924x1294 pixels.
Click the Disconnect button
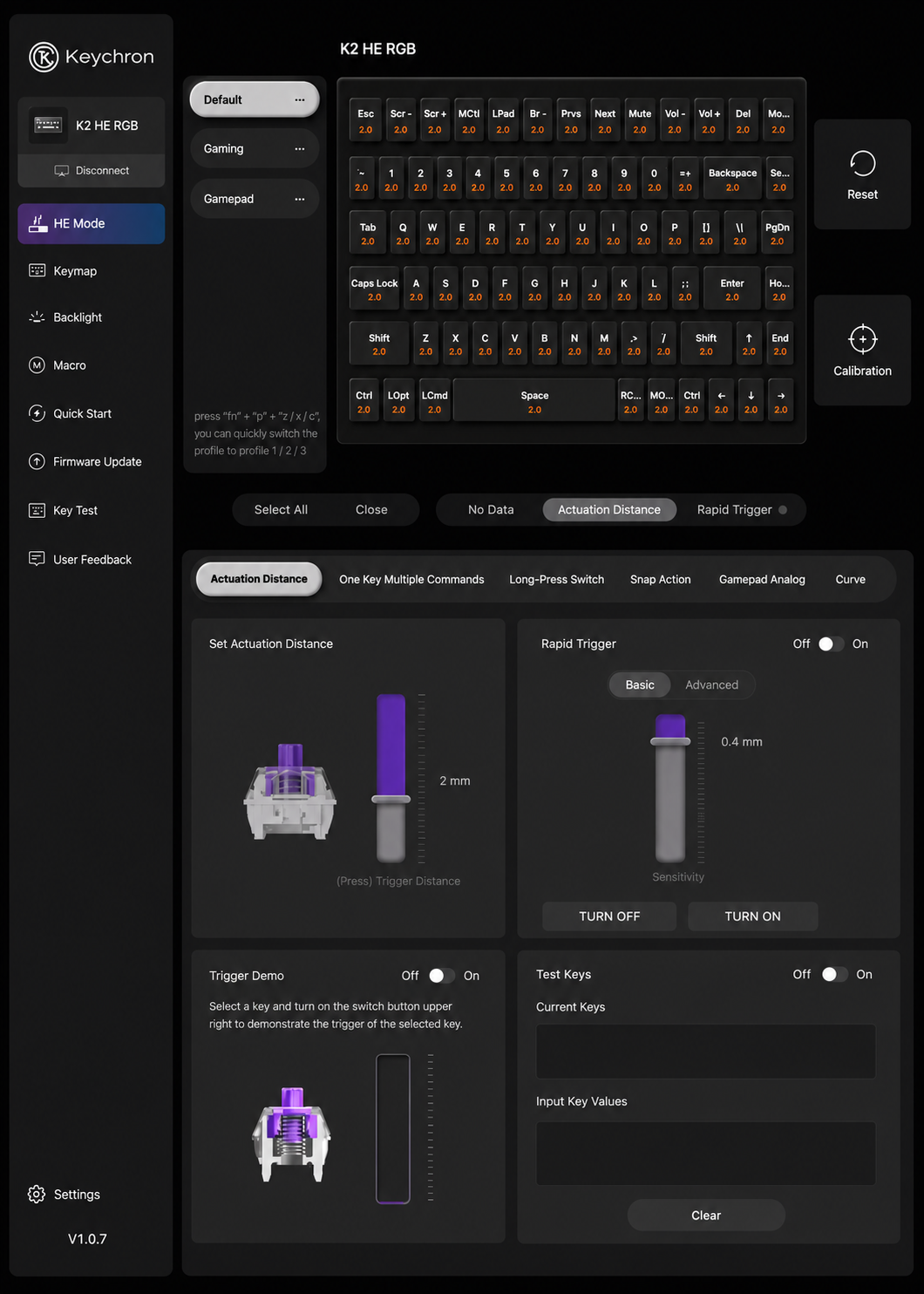pyautogui.click(x=92, y=171)
